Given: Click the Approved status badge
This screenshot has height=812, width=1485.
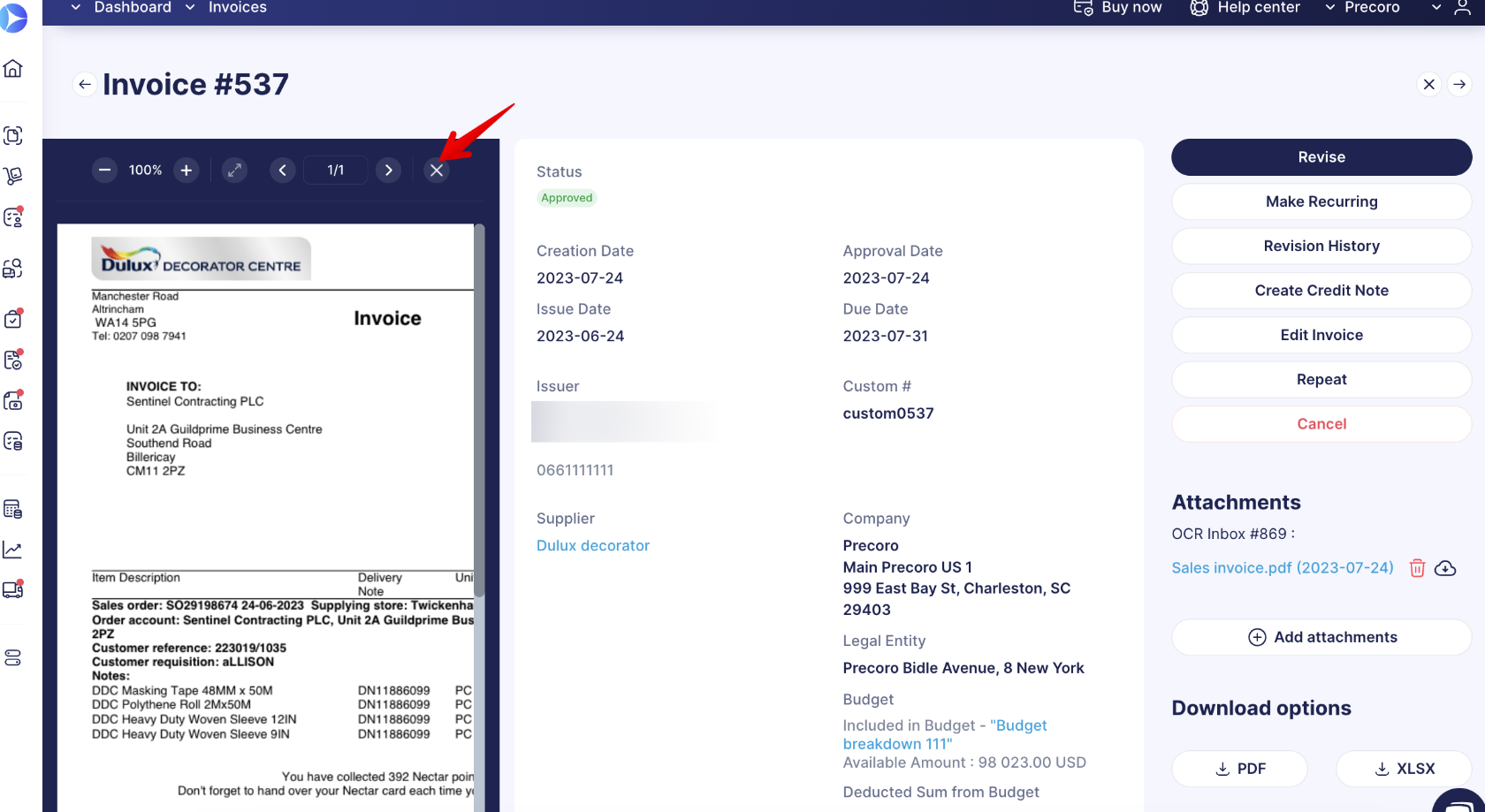Looking at the screenshot, I should (567, 198).
